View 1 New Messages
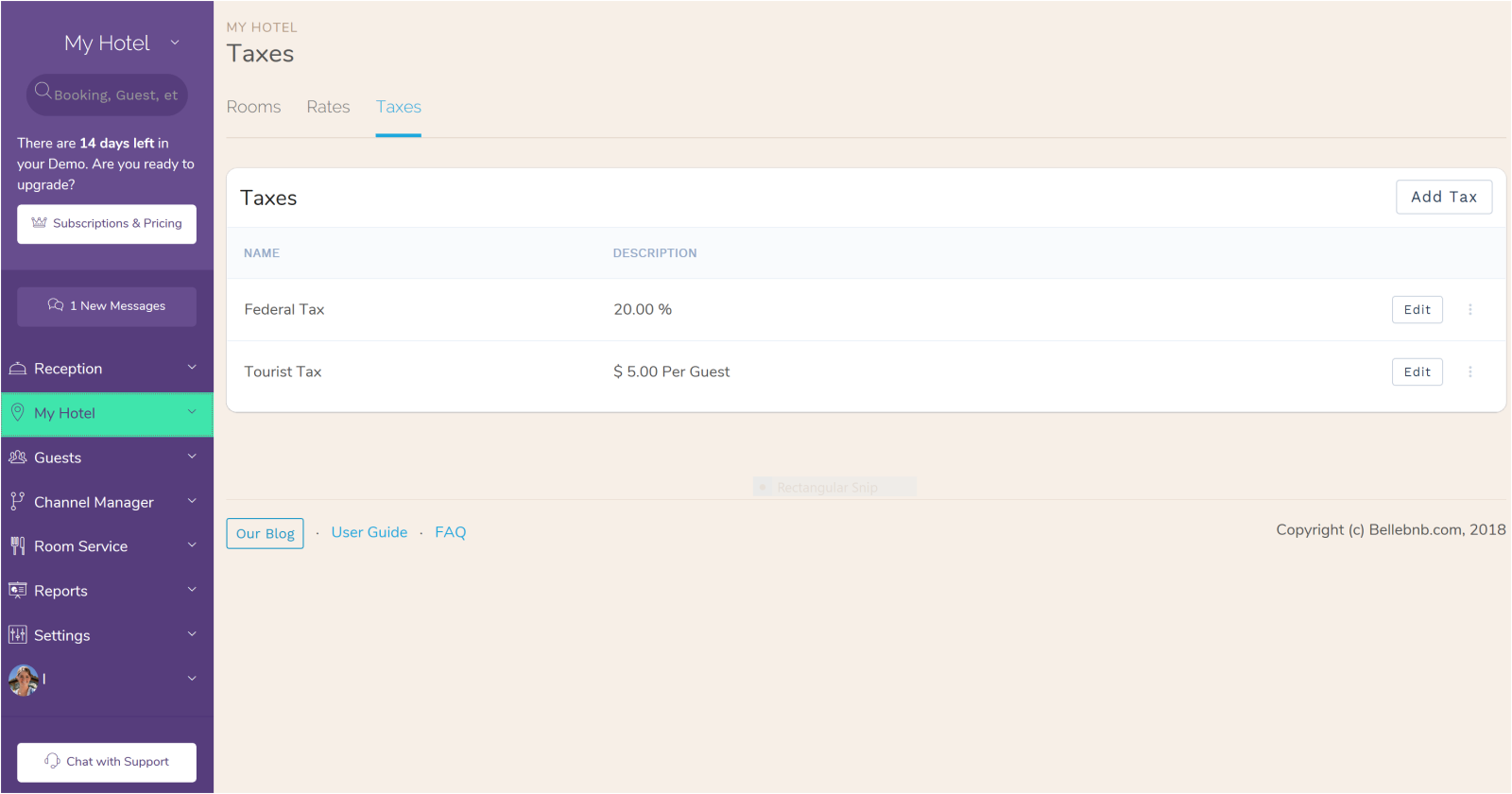 107,306
